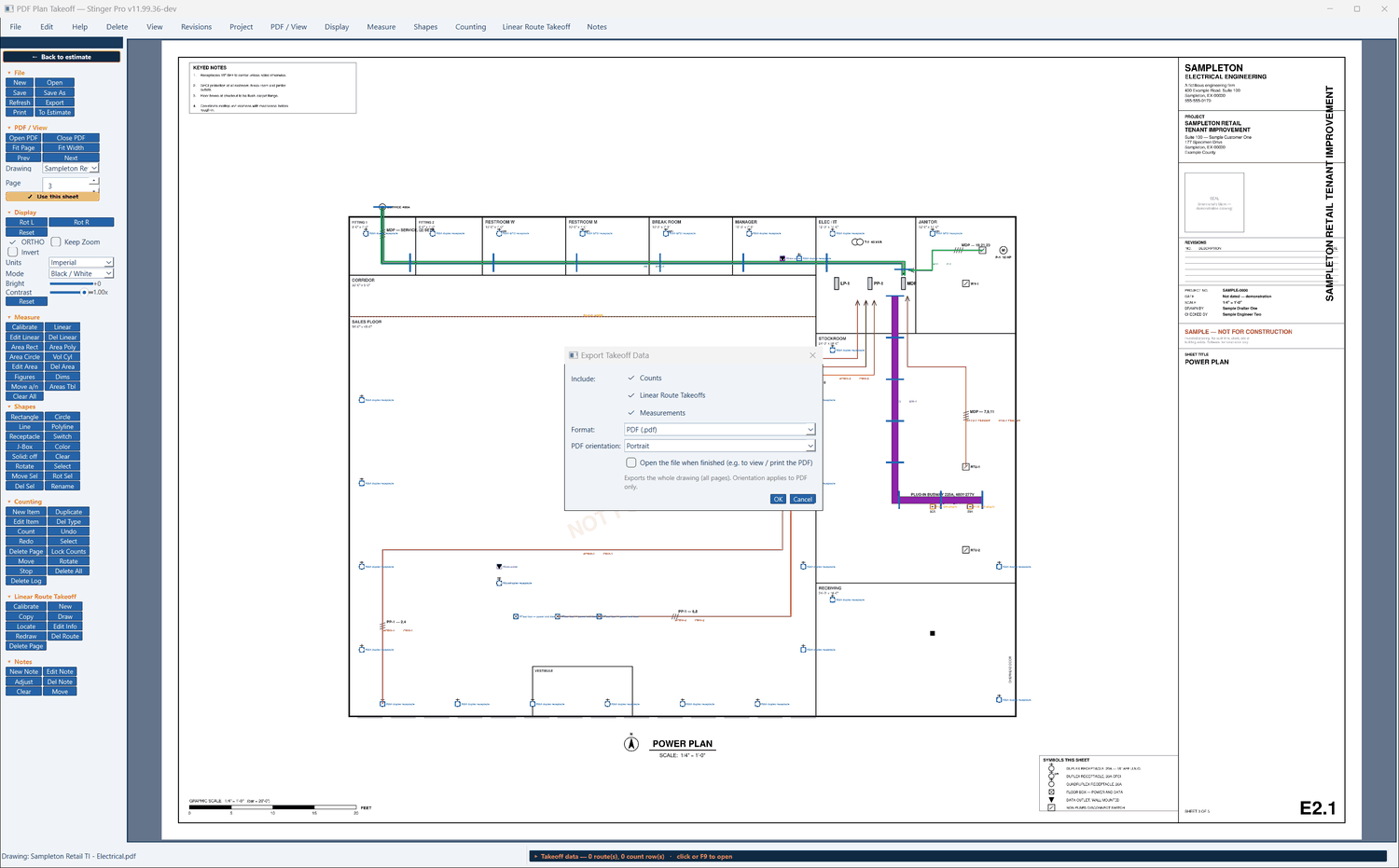Collapse the Counting section header
The image size is (1399, 868).
[x=25, y=502]
